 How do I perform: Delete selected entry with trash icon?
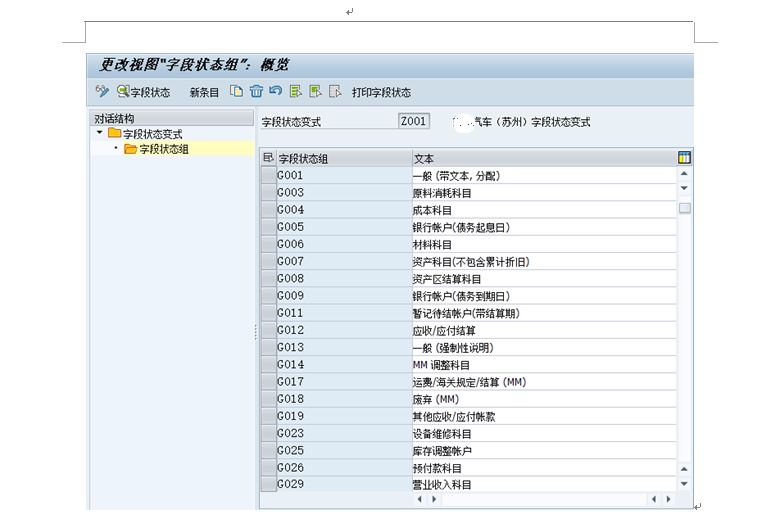coord(256,91)
